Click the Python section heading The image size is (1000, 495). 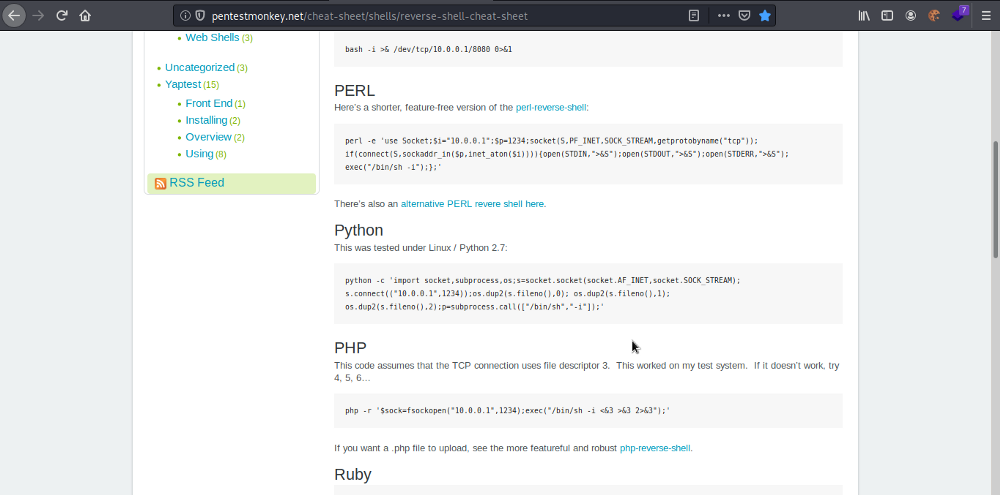click(x=358, y=230)
